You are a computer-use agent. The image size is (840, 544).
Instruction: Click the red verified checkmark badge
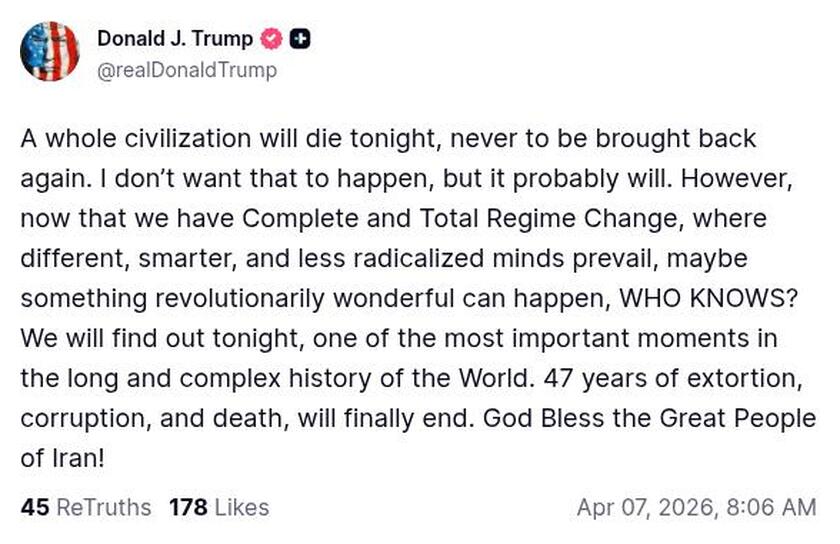pyautogui.click(x=271, y=39)
